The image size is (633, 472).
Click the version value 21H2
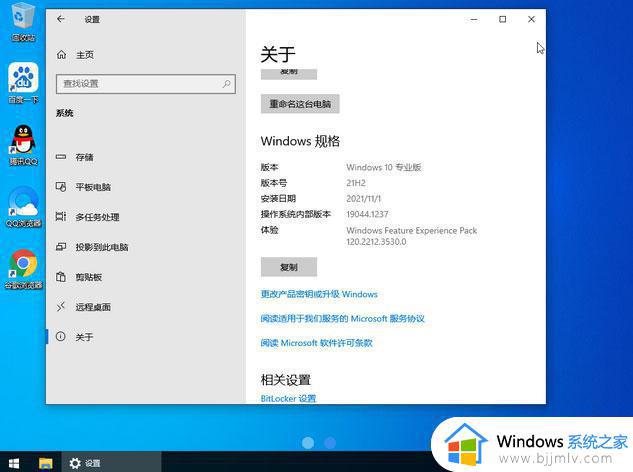[356, 183]
